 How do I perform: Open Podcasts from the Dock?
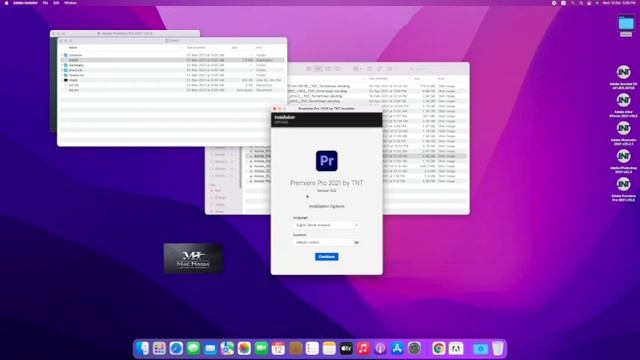pos(380,348)
